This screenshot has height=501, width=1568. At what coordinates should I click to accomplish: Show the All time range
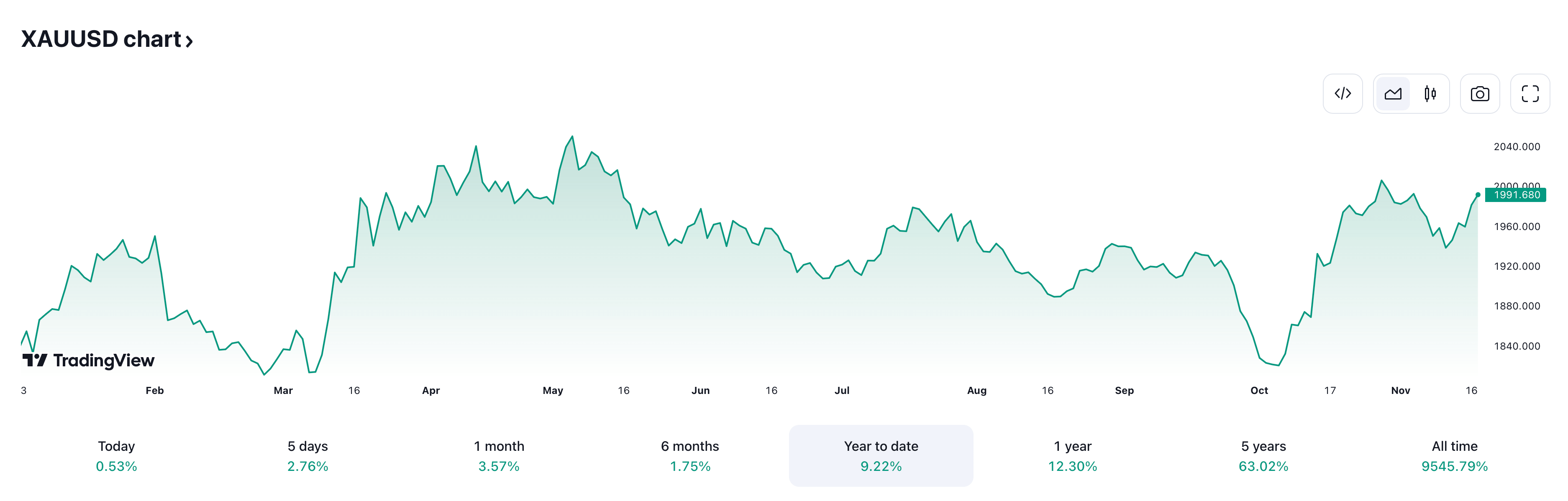(x=1454, y=455)
